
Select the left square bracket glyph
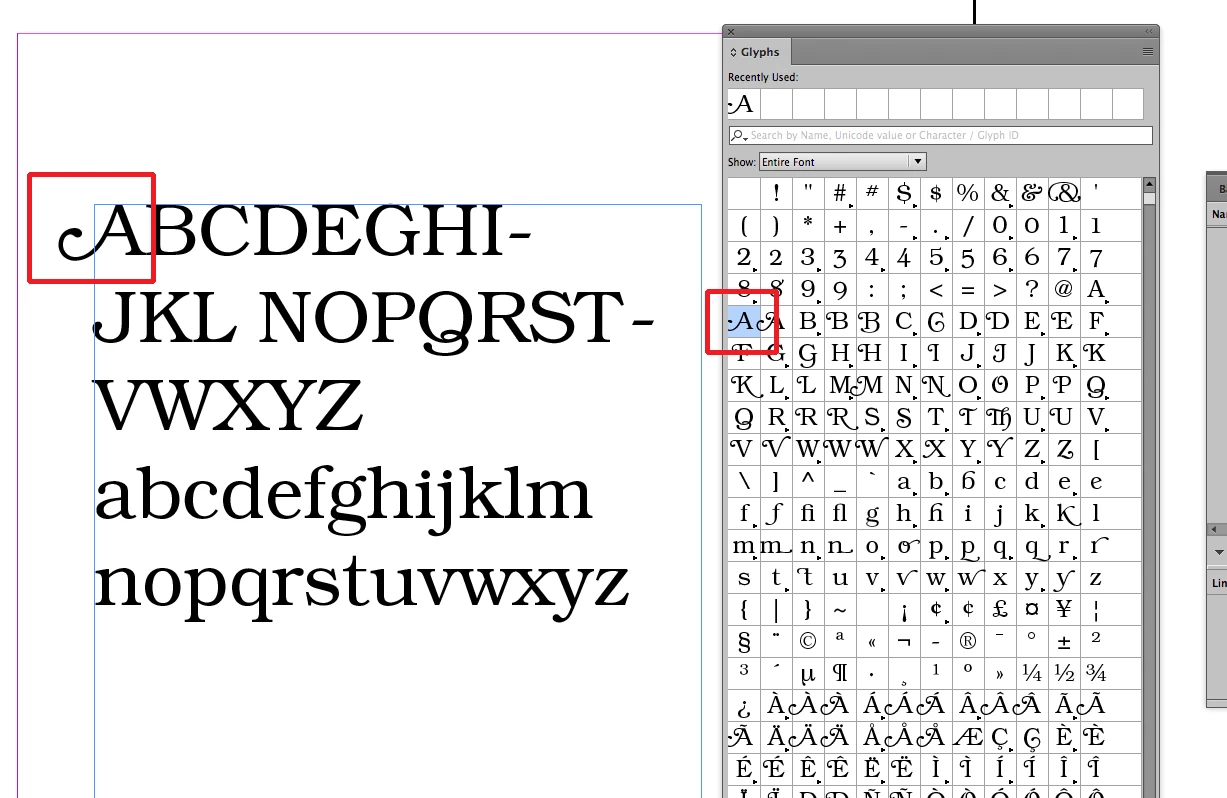click(1095, 450)
